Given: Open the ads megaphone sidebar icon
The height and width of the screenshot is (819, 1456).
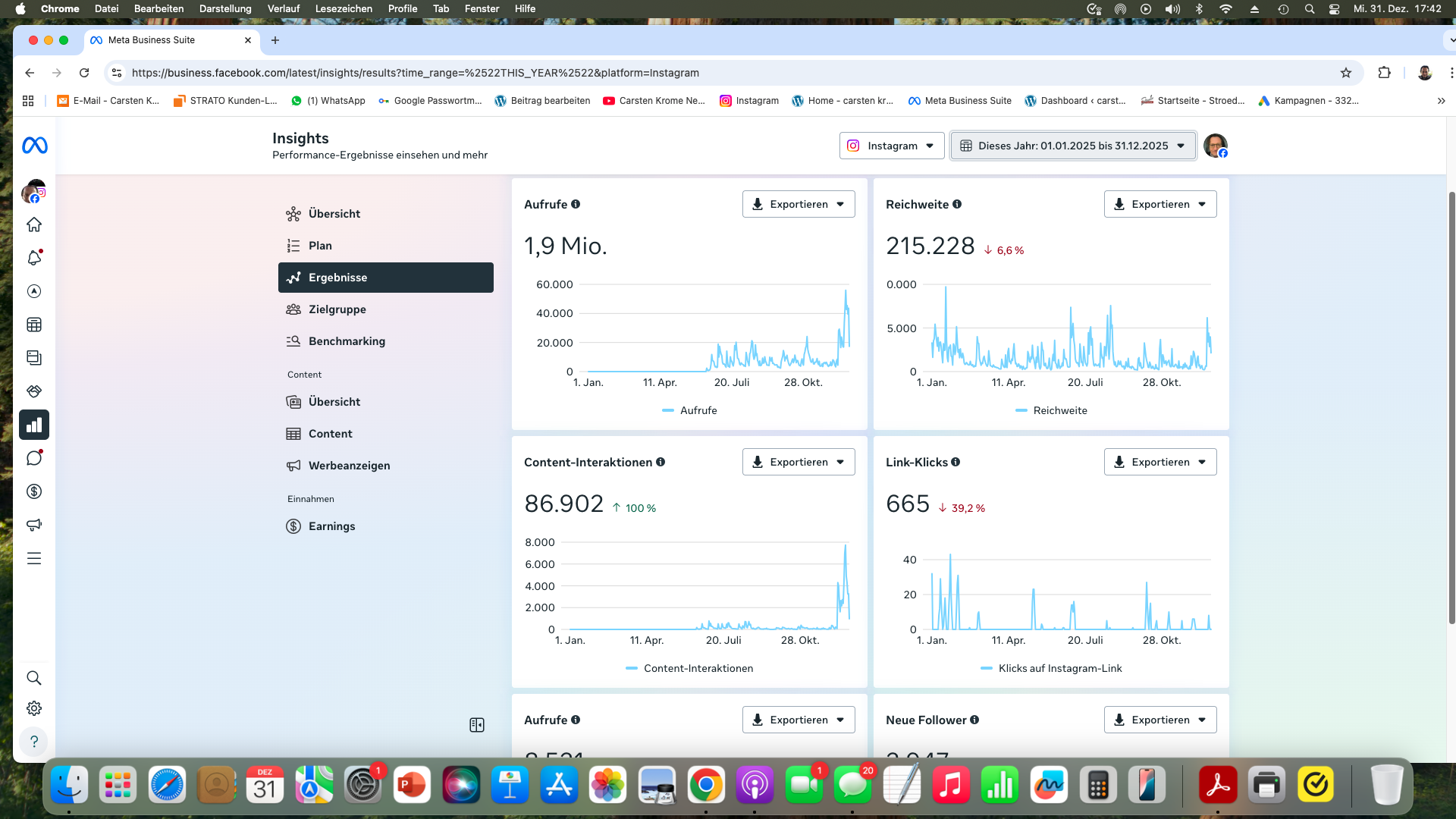Looking at the screenshot, I should click(34, 525).
